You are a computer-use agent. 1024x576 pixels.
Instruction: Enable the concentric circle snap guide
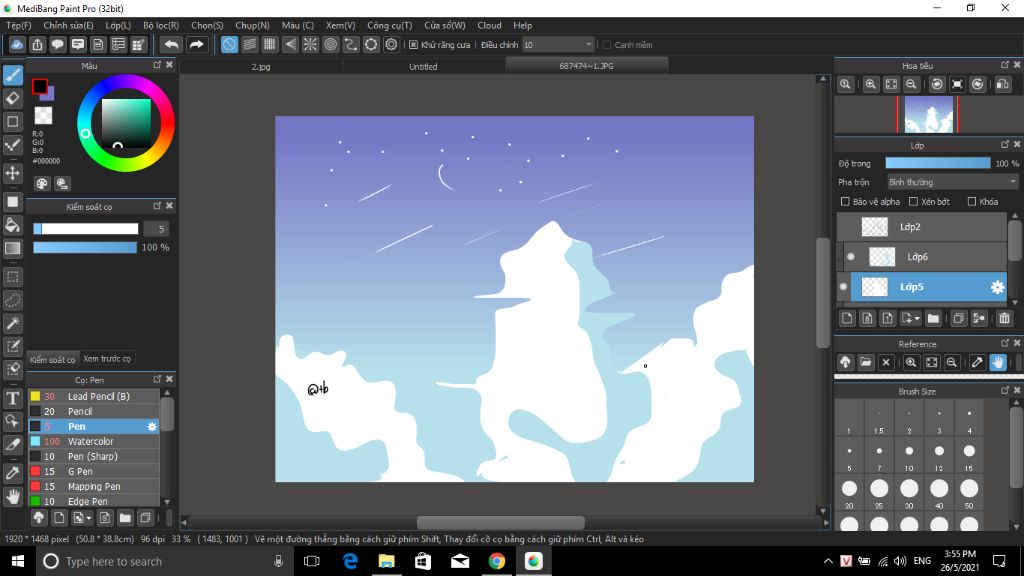coord(330,44)
